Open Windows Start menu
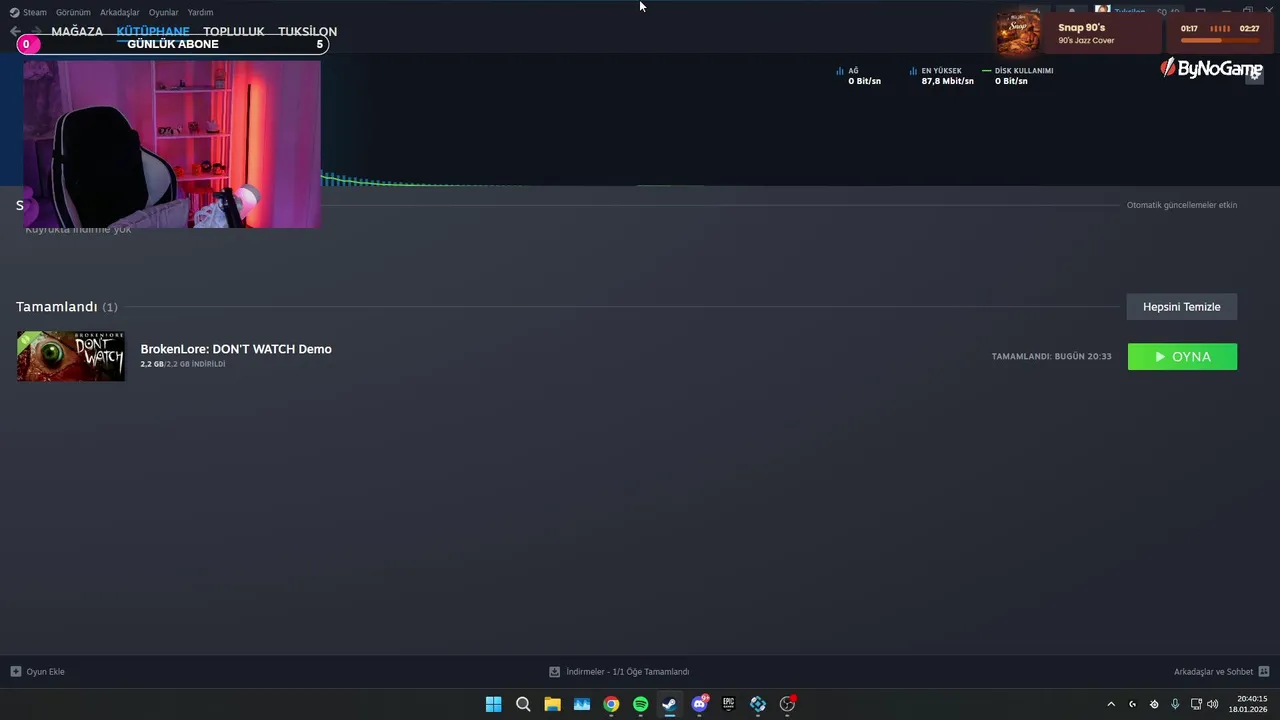 pyautogui.click(x=493, y=704)
